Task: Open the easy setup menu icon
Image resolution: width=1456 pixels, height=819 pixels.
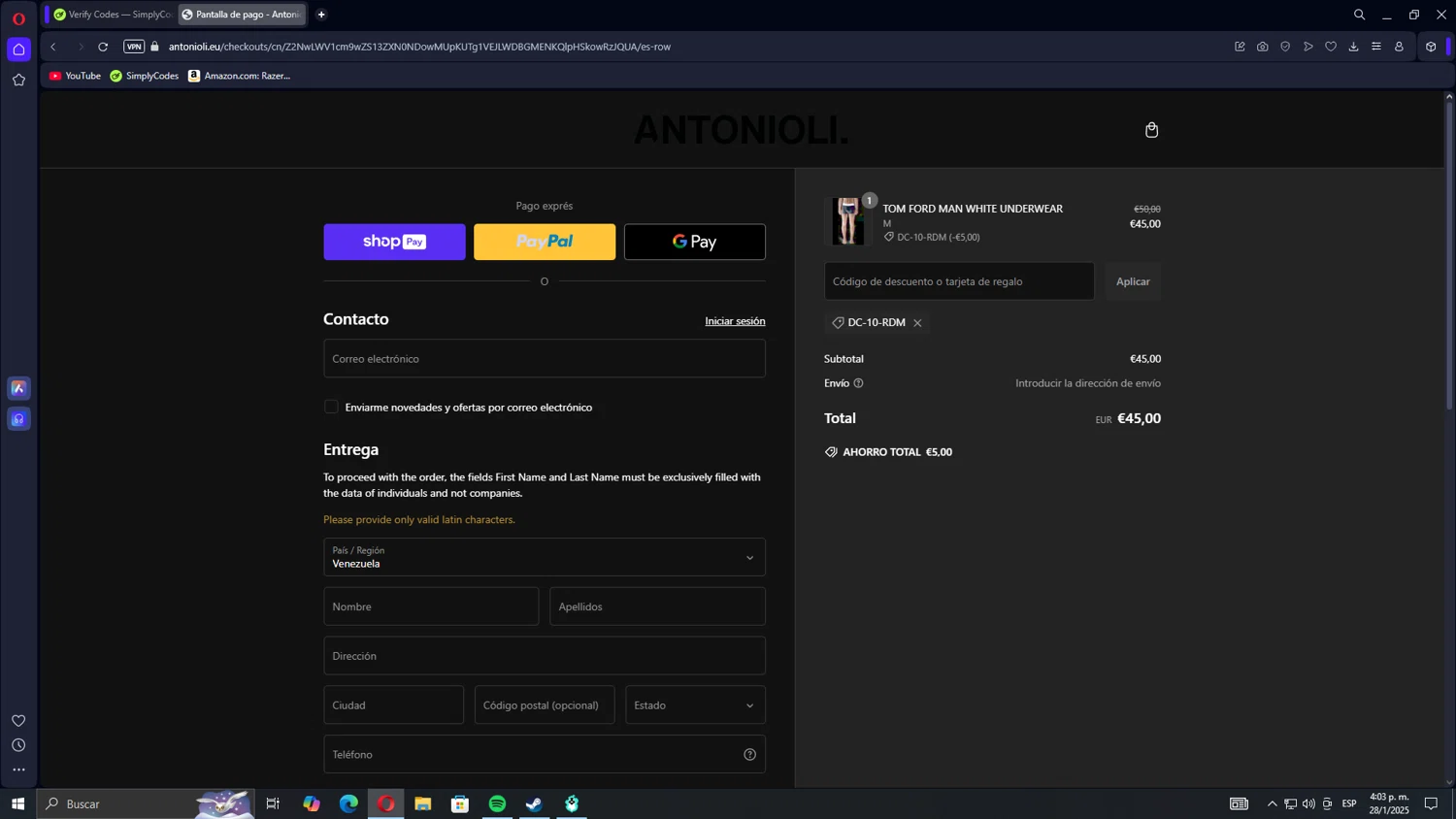Action: coord(1376,47)
